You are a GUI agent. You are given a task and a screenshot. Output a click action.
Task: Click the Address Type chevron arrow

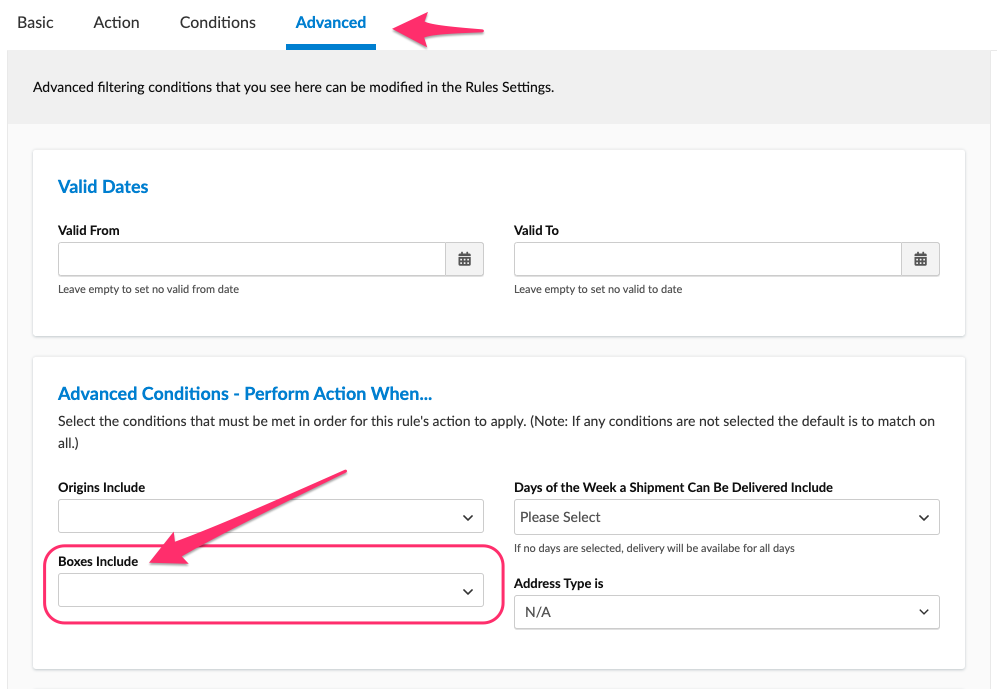pyautogui.click(x=923, y=612)
